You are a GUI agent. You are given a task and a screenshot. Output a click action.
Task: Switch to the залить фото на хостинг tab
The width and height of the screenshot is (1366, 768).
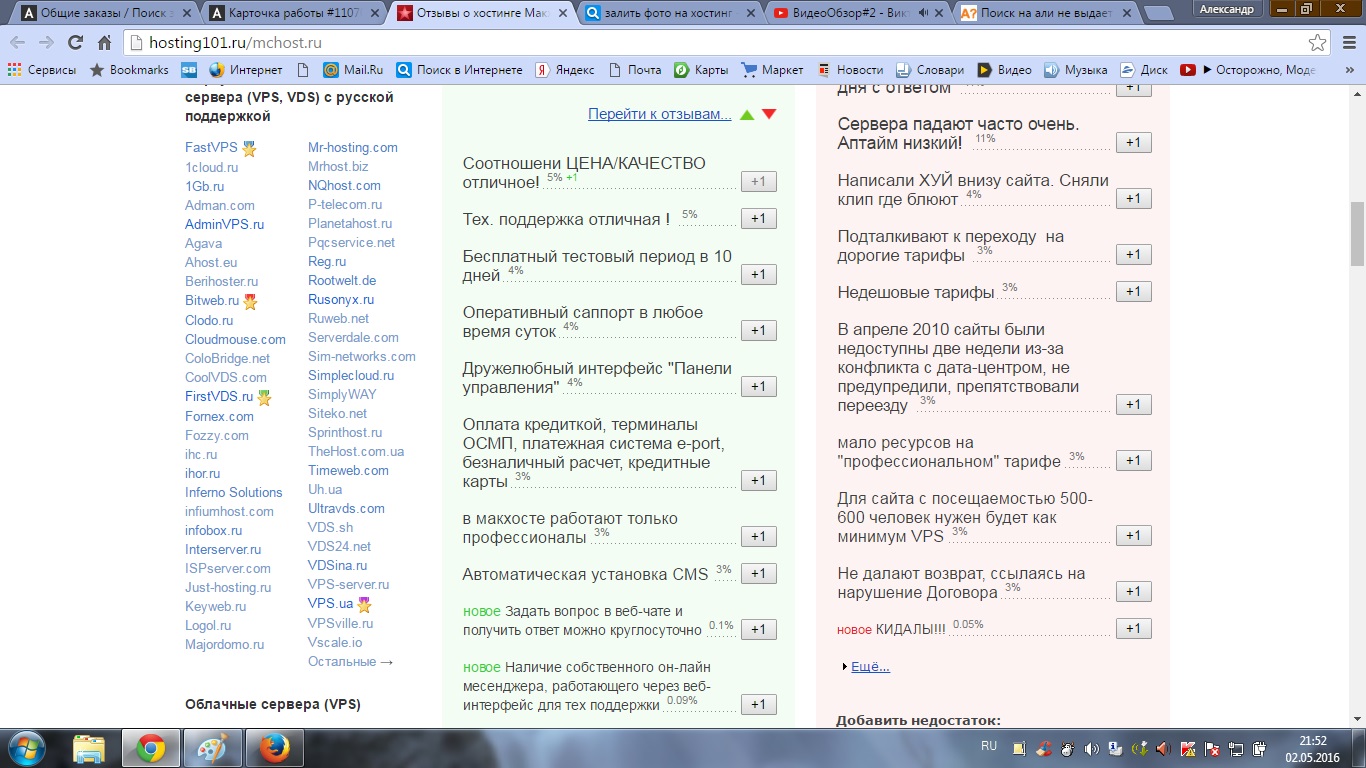pyautogui.click(x=671, y=13)
